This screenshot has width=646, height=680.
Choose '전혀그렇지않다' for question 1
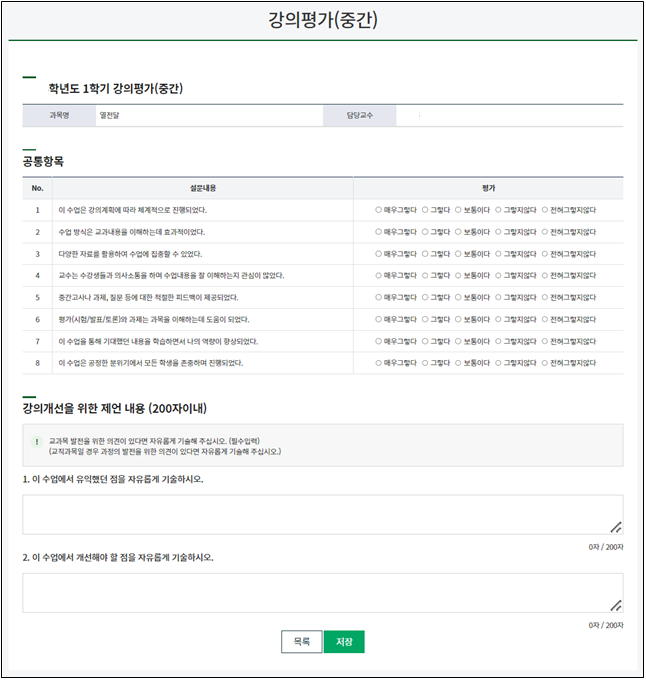click(x=545, y=210)
